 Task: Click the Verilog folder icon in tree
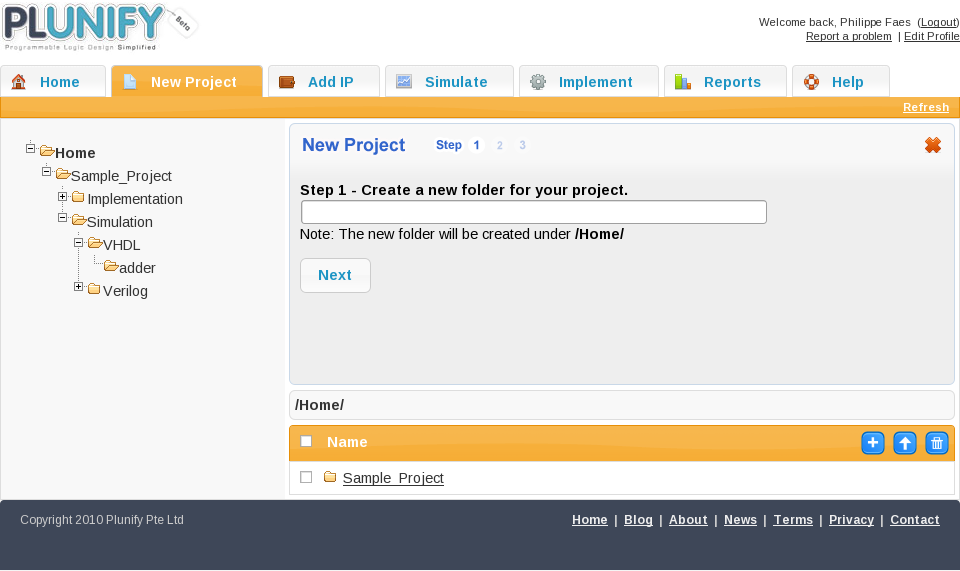point(94,289)
